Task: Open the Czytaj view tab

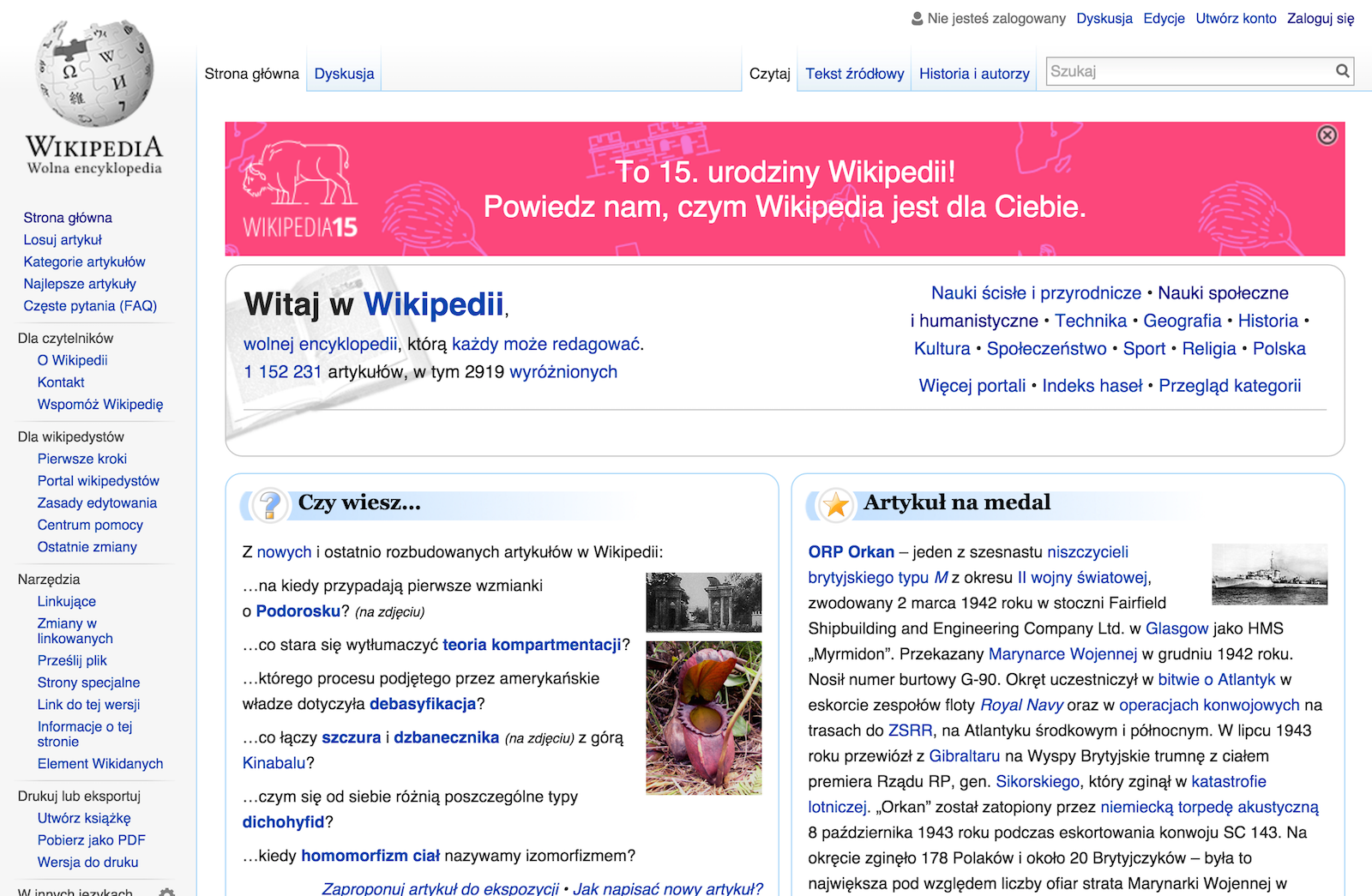Action: click(769, 74)
